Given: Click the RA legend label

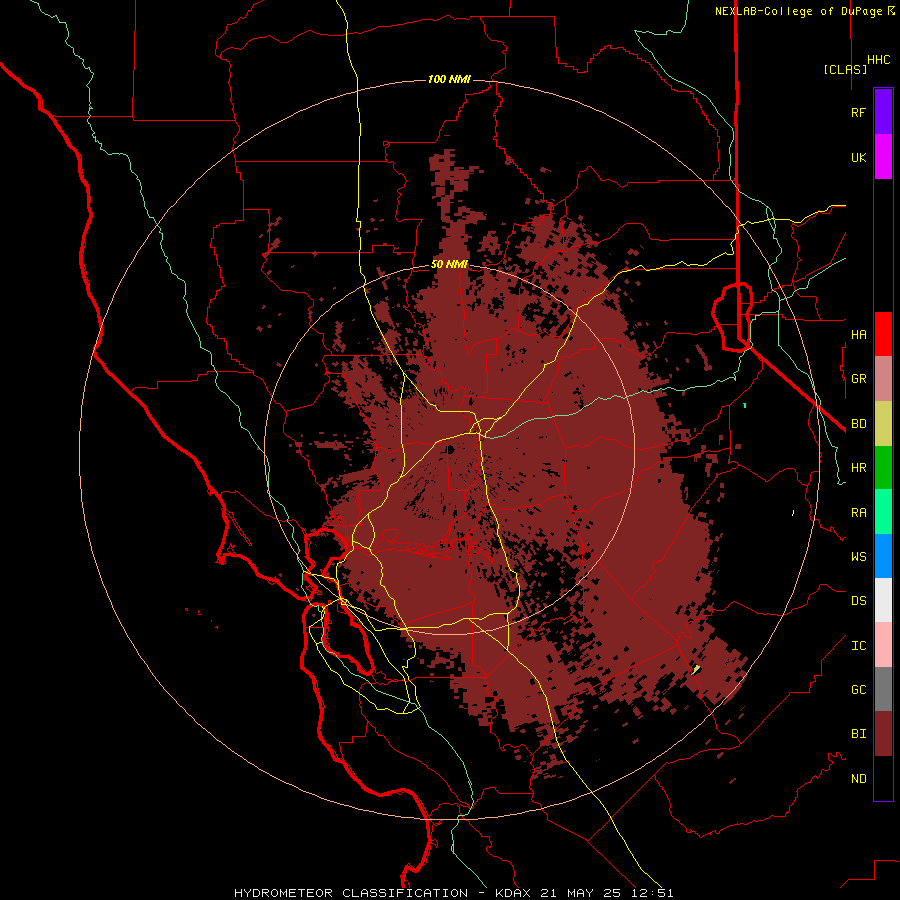Looking at the screenshot, I should pyautogui.click(x=858, y=513).
